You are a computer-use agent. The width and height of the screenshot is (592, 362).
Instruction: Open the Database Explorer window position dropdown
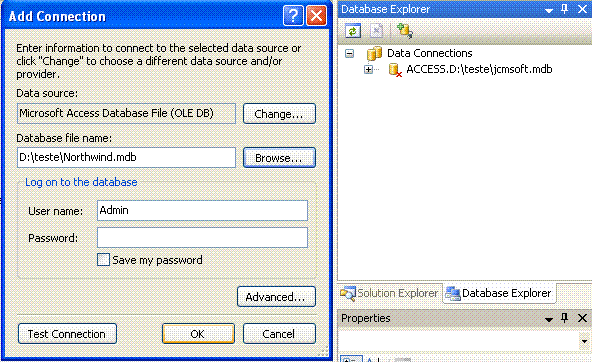(549, 11)
